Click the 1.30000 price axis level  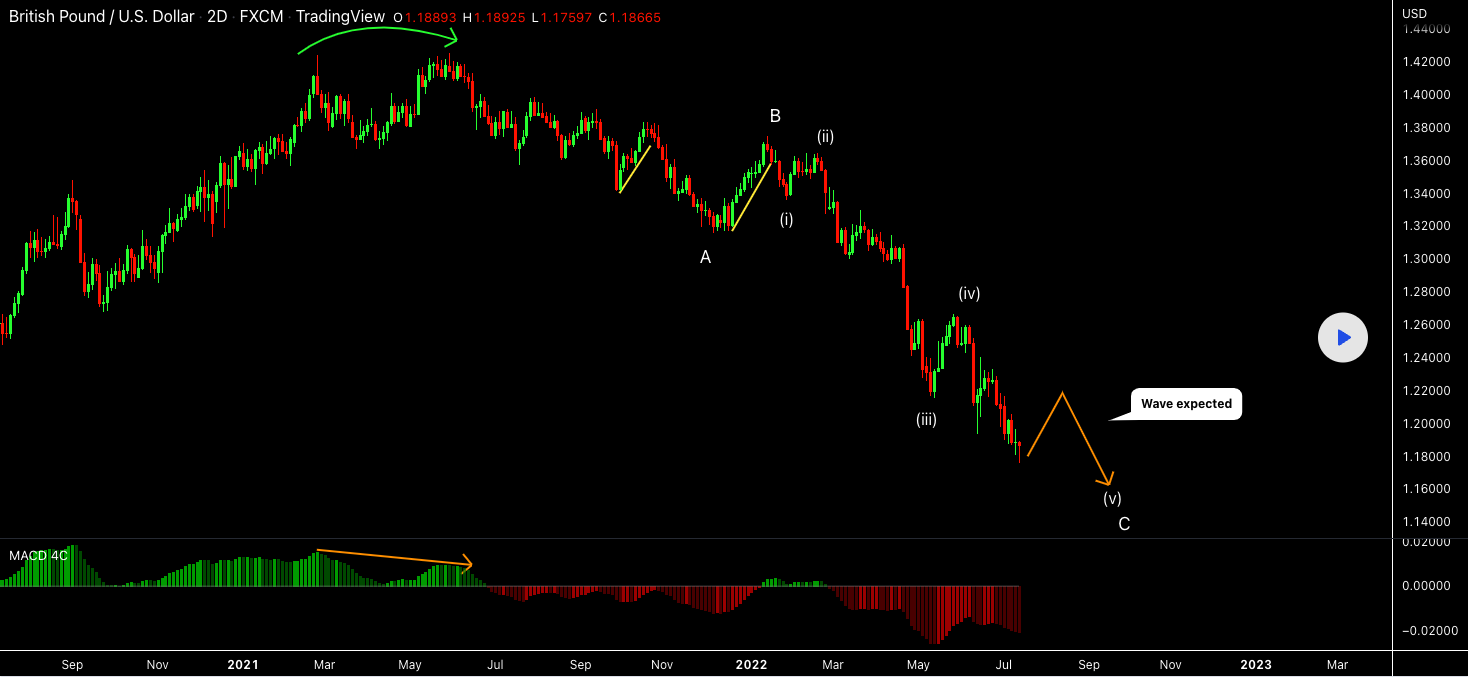tap(1426, 259)
